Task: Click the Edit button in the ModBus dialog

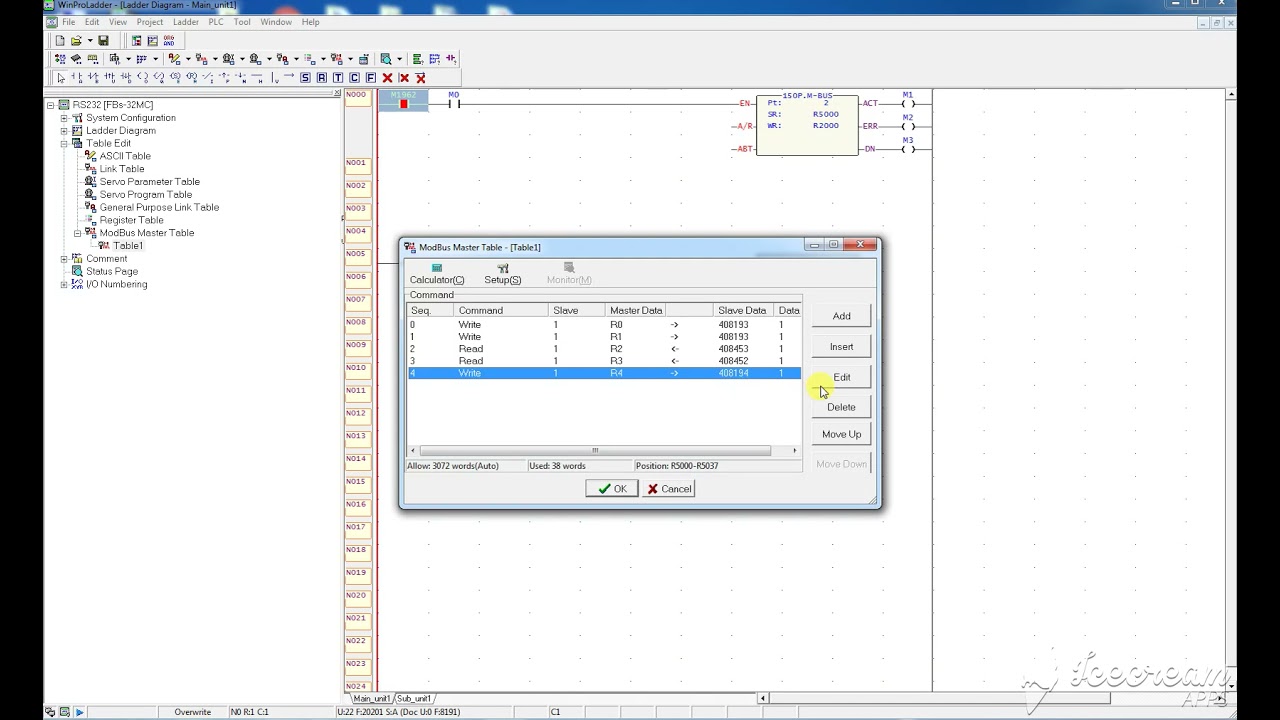Action: tap(842, 377)
